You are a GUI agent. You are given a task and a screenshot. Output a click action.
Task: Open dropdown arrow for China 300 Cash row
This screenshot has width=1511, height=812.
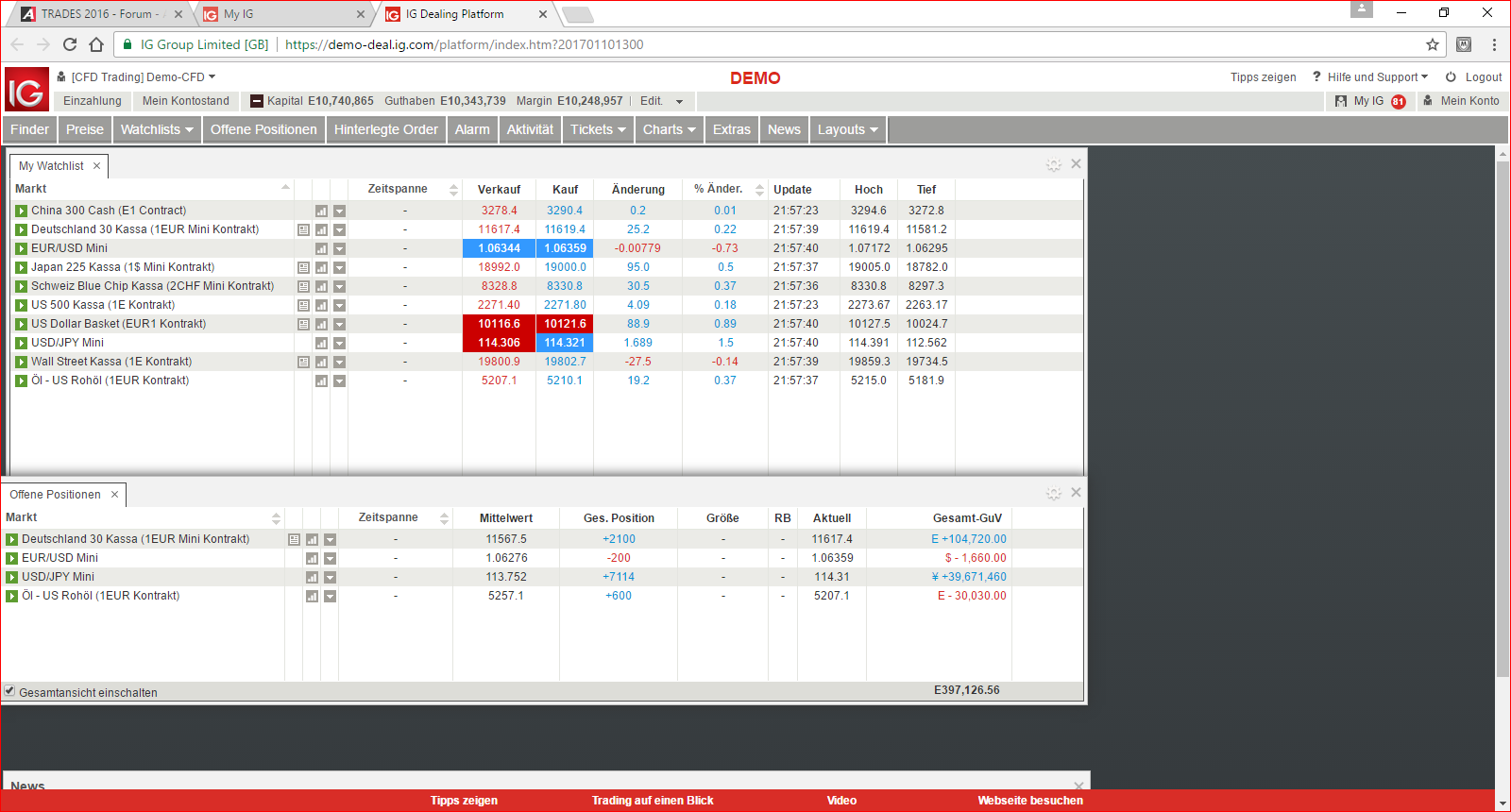[339, 211]
